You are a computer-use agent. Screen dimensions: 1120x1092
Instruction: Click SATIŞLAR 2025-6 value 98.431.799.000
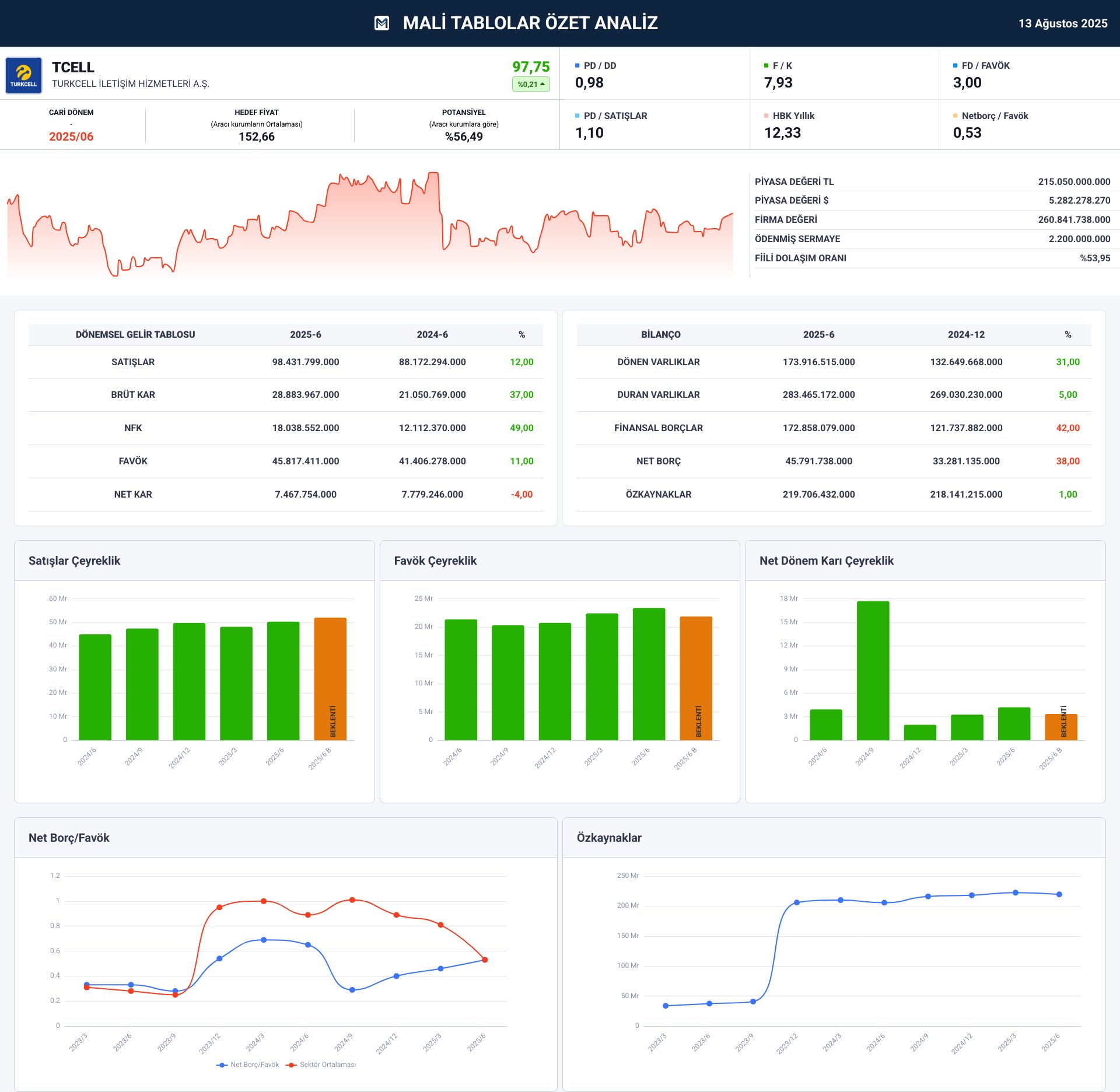[x=306, y=362]
